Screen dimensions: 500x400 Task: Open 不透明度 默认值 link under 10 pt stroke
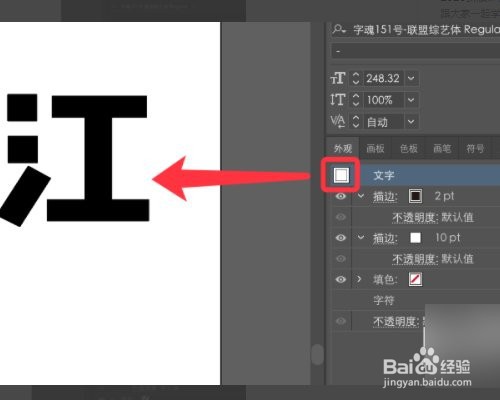[433, 259]
